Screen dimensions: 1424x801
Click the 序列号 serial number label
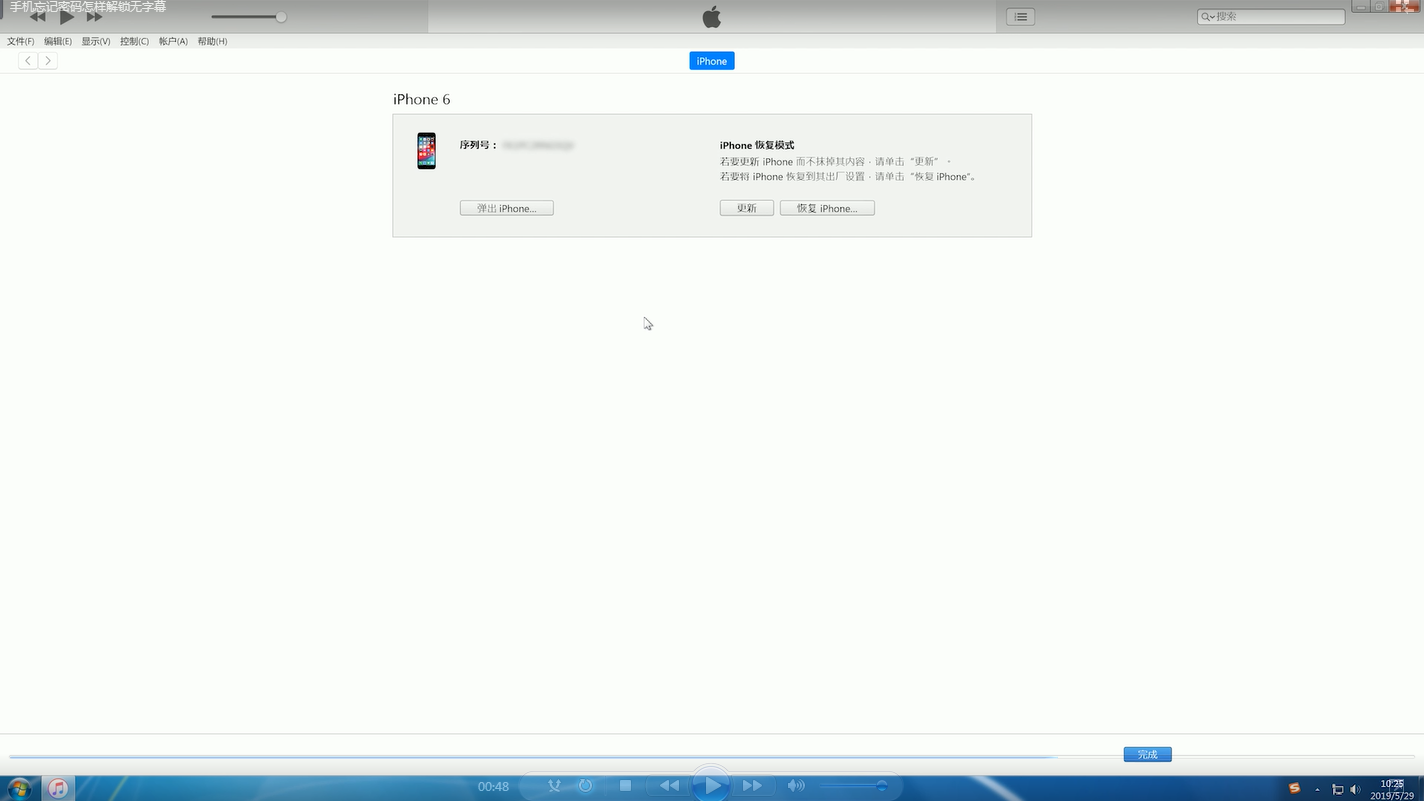tap(479, 145)
